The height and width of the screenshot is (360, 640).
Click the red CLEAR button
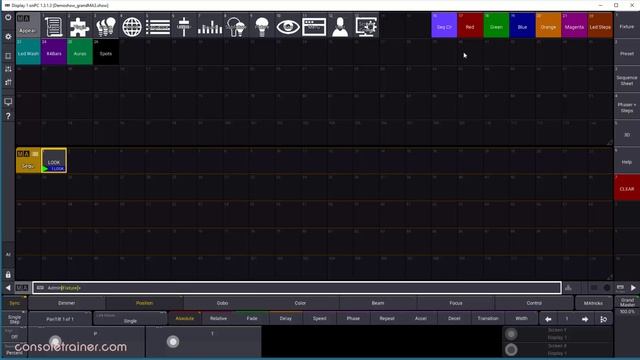(x=627, y=187)
